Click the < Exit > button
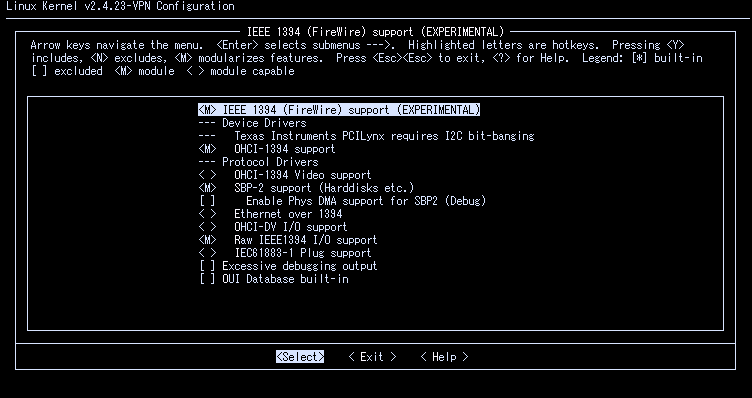Image resolution: width=752 pixels, height=398 pixels. pyautogui.click(x=372, y=357)
